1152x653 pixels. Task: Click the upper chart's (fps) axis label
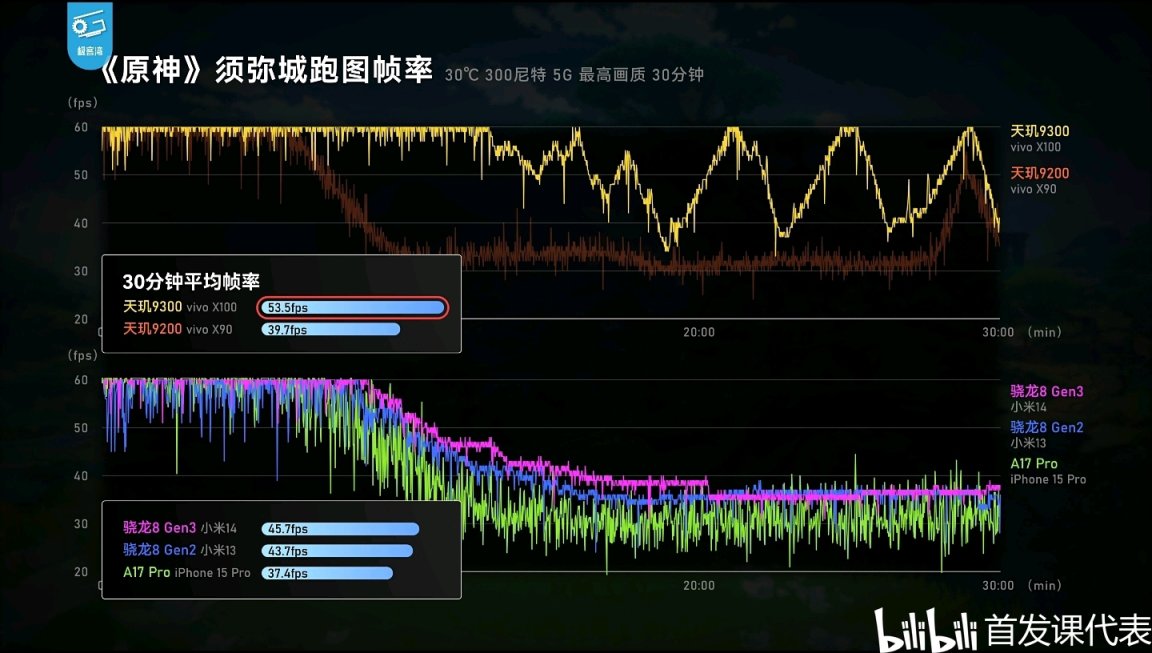coord(82,103)
